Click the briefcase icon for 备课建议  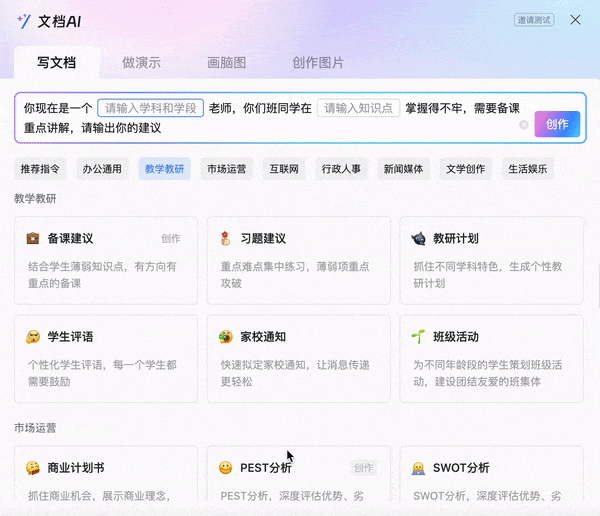32,239
